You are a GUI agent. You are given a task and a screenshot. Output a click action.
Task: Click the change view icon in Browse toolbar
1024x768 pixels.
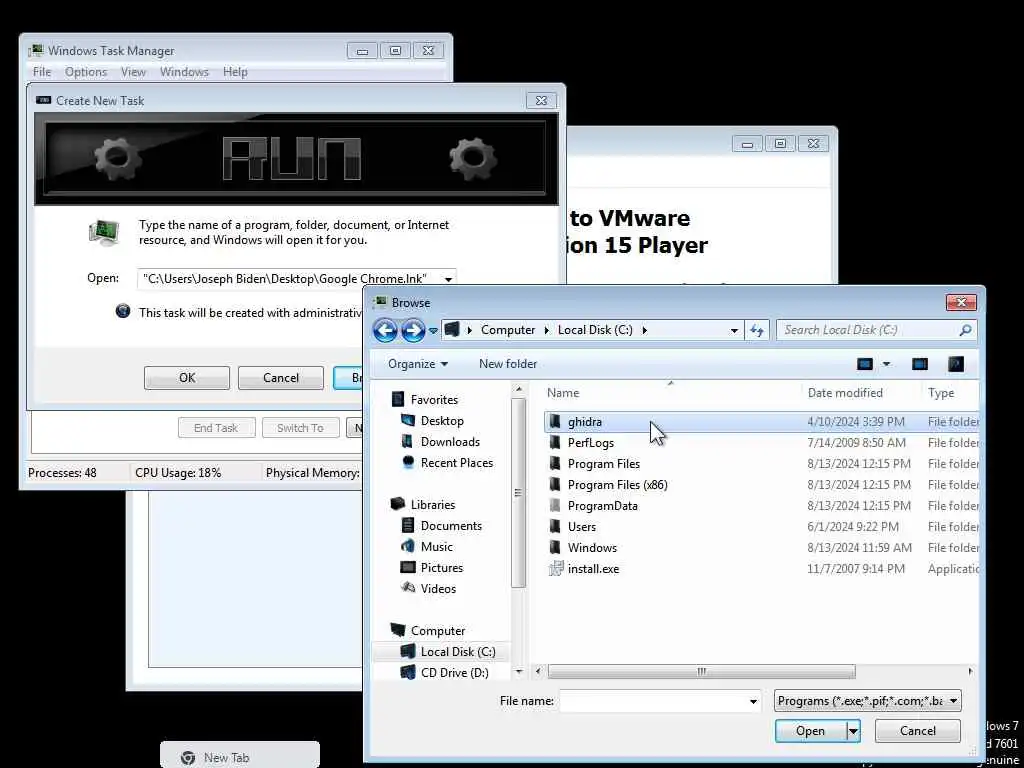[x=865, y=364]
